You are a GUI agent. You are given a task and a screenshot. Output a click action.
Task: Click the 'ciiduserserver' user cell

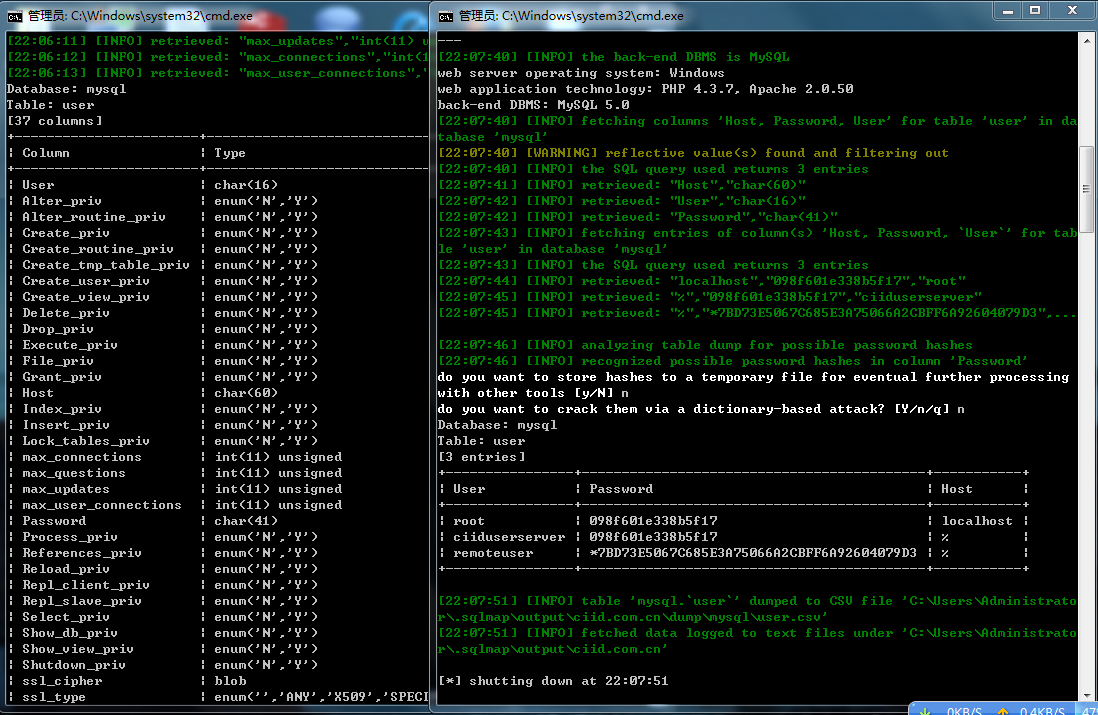tap(509, 537)
